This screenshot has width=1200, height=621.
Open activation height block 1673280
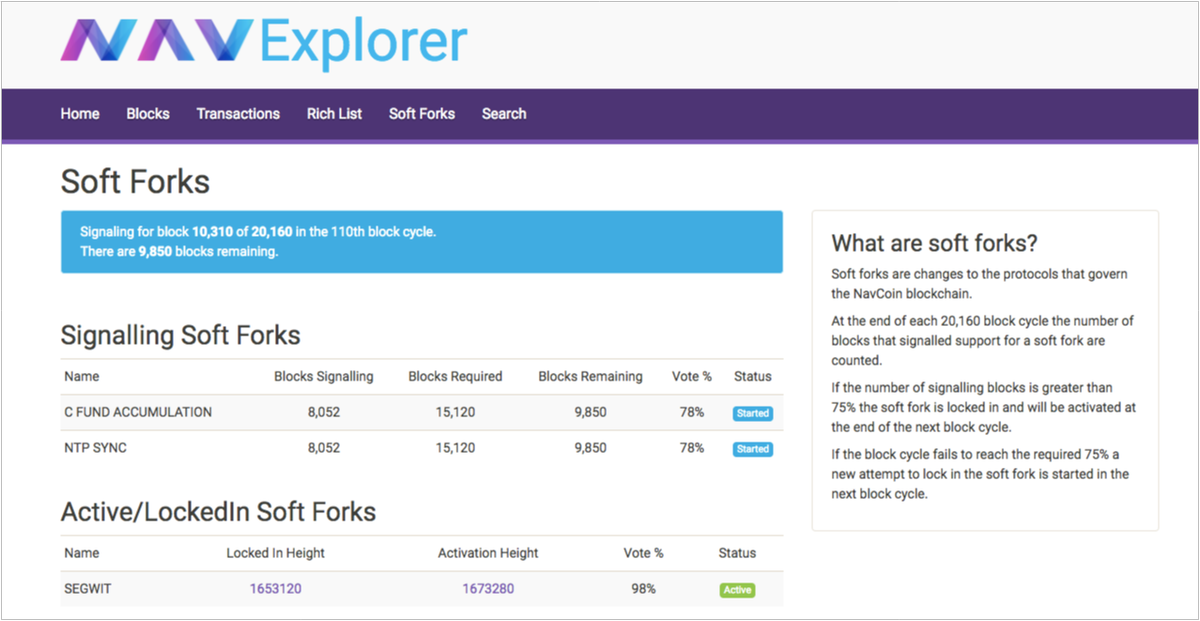[x=488, y=589]
